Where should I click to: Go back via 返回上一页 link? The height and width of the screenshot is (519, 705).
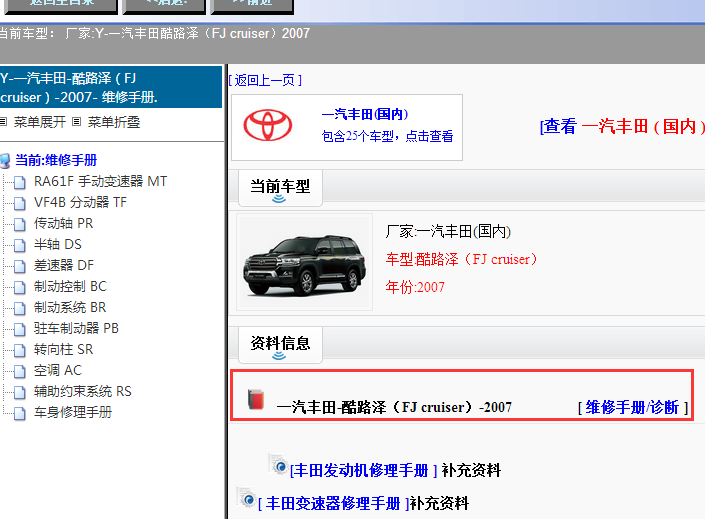tap(265, 81)
